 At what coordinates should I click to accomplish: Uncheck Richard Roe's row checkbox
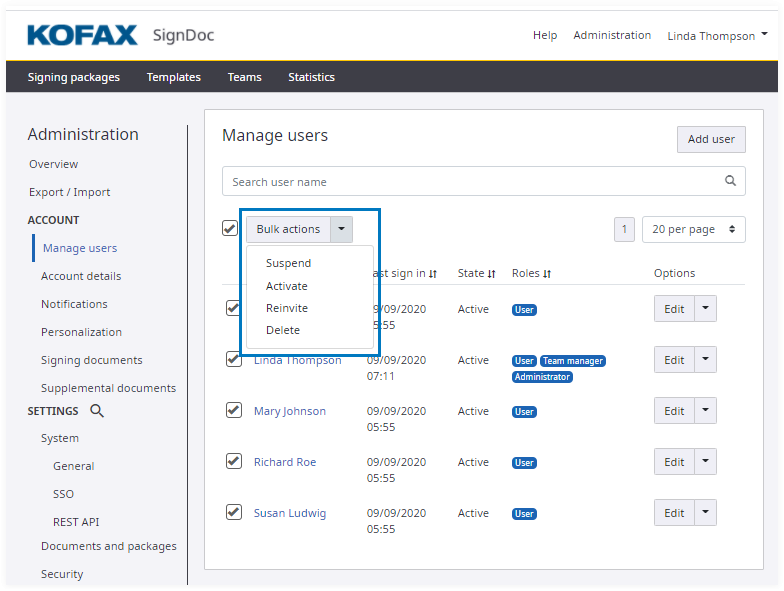coord(234,461)
